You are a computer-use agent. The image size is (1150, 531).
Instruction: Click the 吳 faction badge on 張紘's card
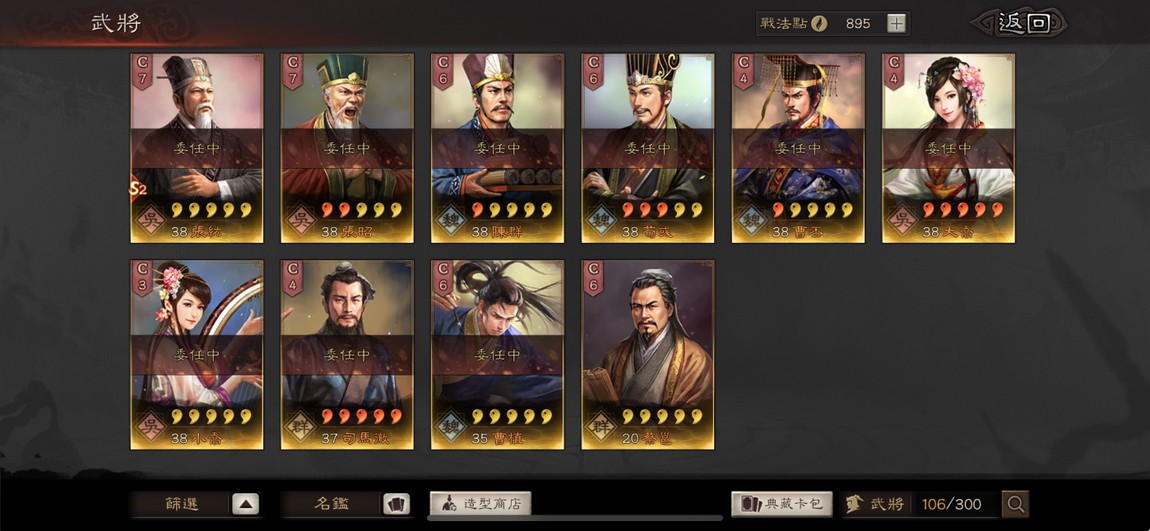coord(150,220)
